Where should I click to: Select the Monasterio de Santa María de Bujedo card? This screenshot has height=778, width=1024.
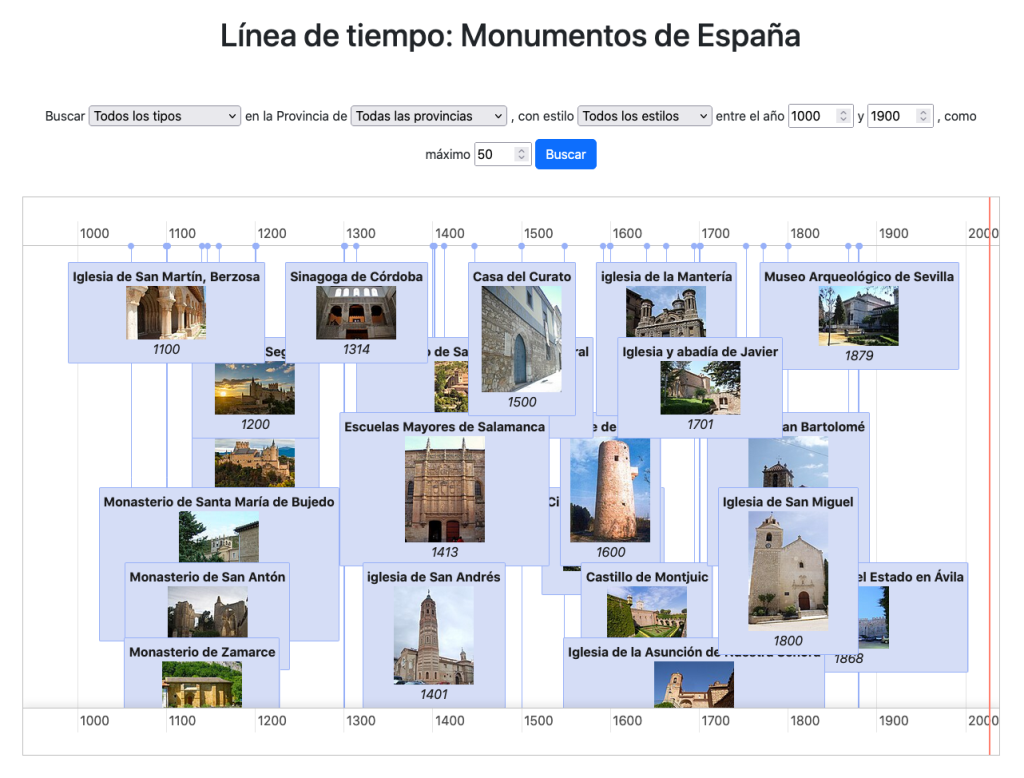pos(218,501)
